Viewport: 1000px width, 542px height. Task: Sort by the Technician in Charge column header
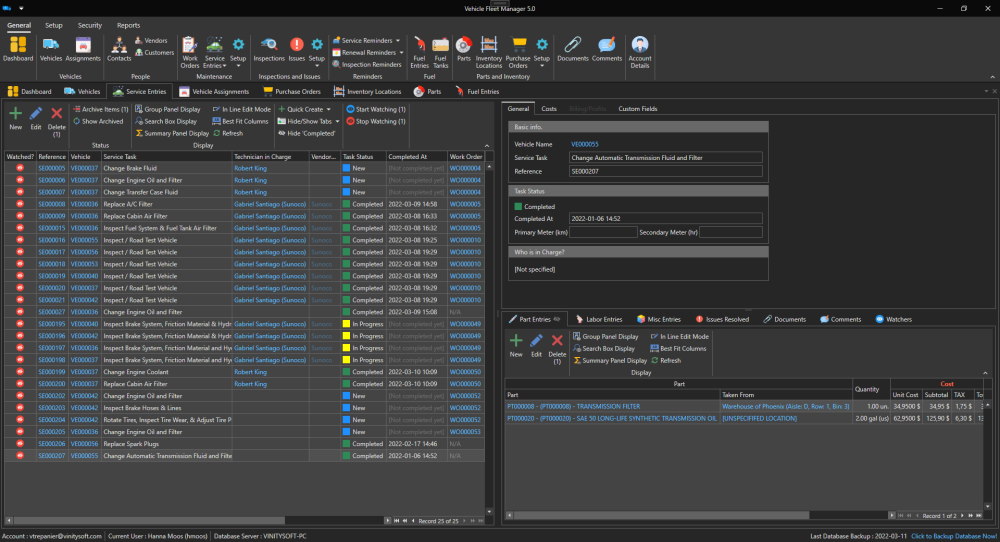tap(270, 157)
